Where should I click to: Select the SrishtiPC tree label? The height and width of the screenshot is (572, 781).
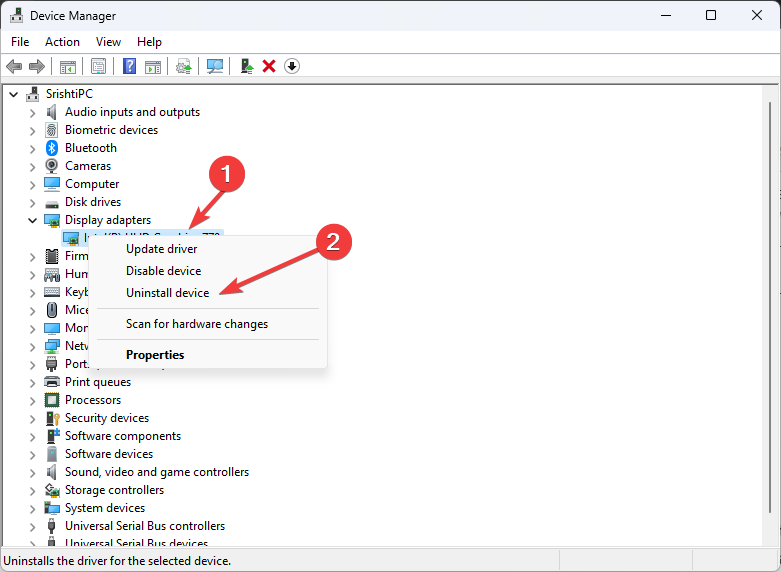coord(69,94)
